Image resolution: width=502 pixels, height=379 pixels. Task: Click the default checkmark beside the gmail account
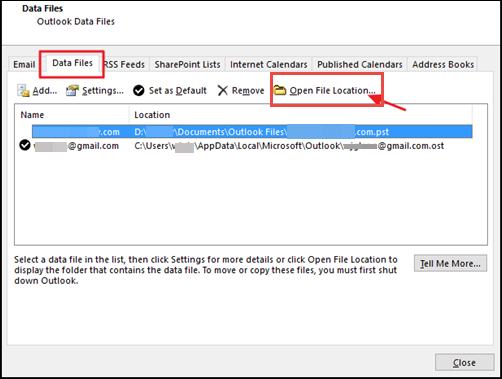tap(25, 145)
